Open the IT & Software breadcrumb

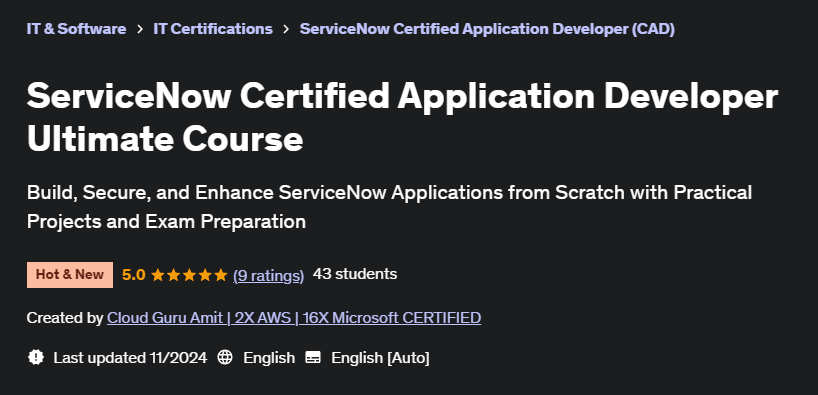(x=76, y=29)
